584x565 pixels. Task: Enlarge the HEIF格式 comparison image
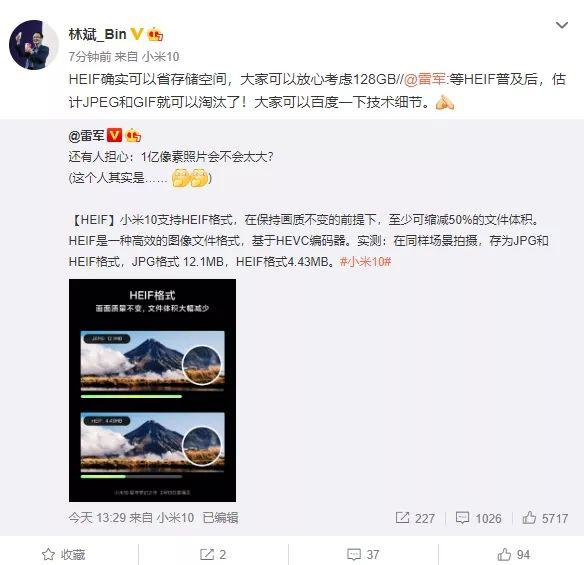click(152, 390)
